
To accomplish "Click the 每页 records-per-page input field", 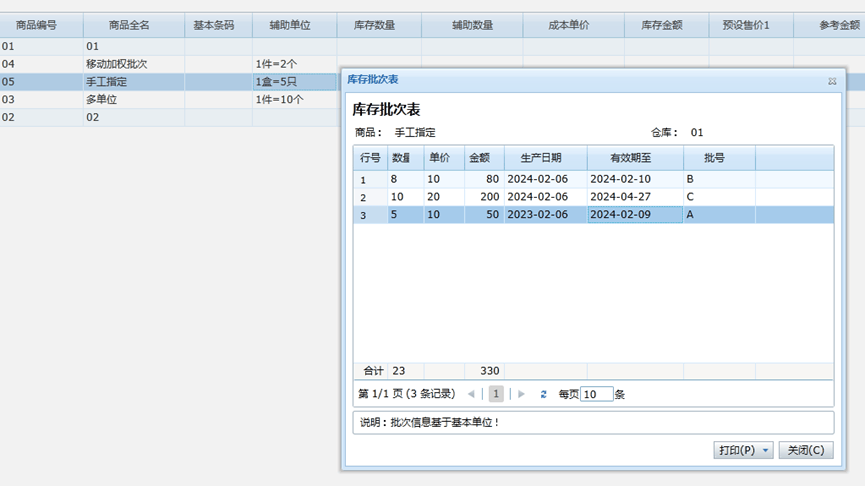I will 596,394.
